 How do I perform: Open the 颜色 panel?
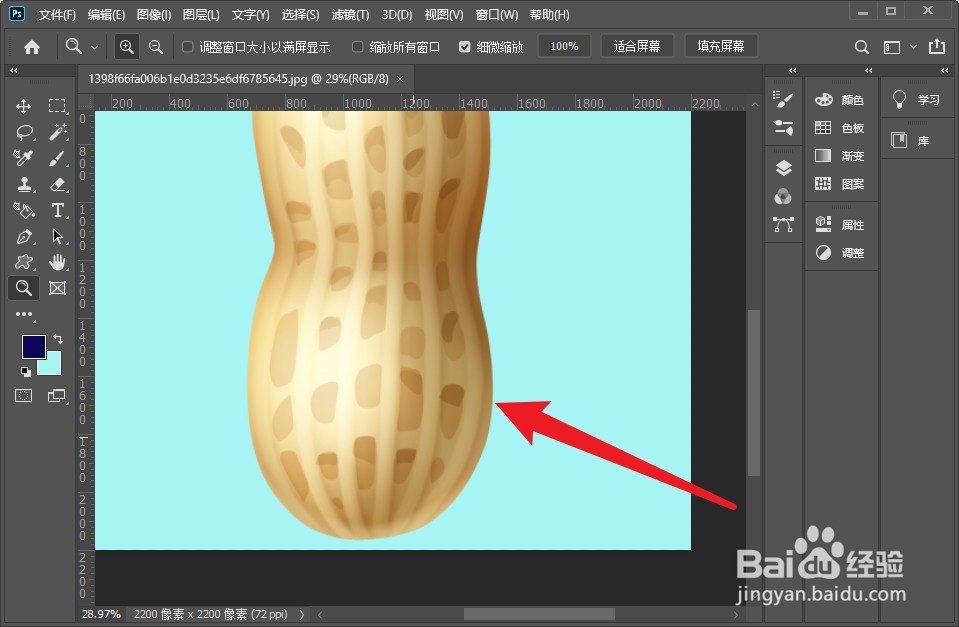[x=840, y=100]
